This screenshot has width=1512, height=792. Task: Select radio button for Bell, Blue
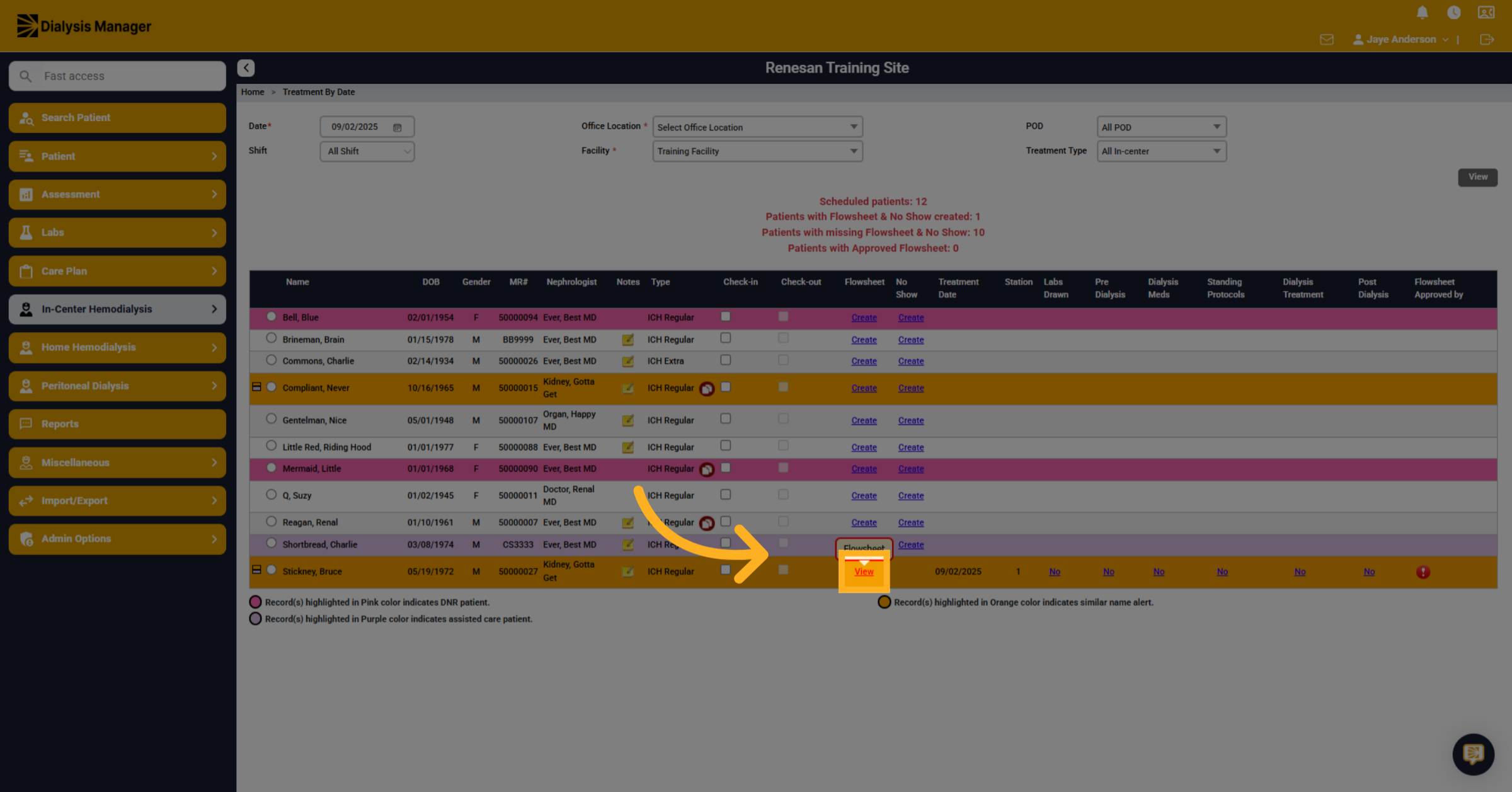point(271,316)
